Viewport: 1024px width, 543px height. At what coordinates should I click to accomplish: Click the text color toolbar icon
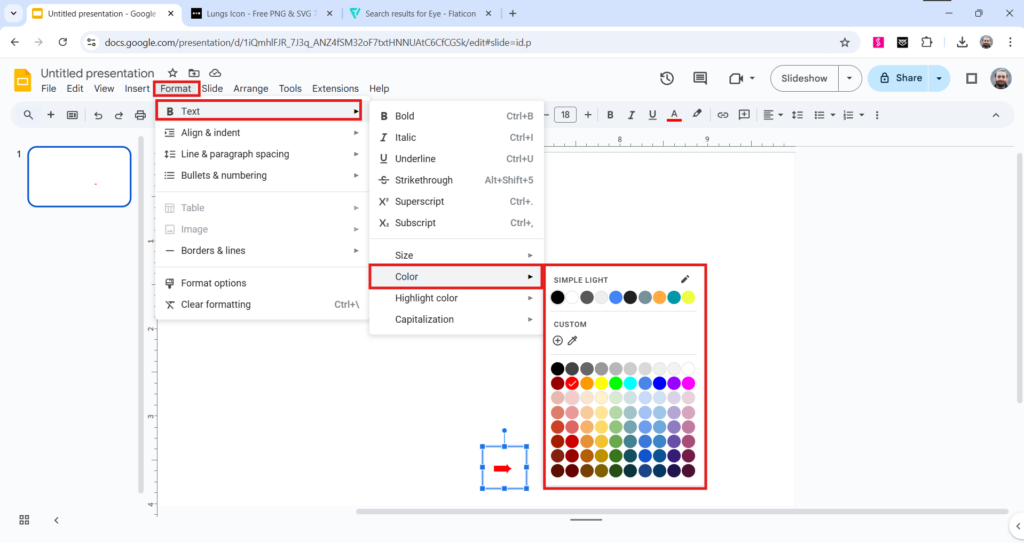tap(674, 115)
